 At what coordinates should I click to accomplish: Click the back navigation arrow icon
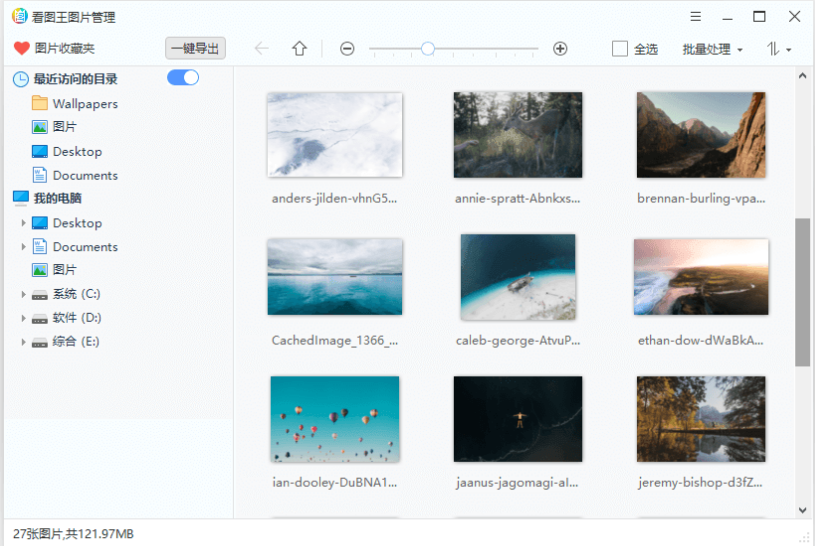tap(262, 49)
